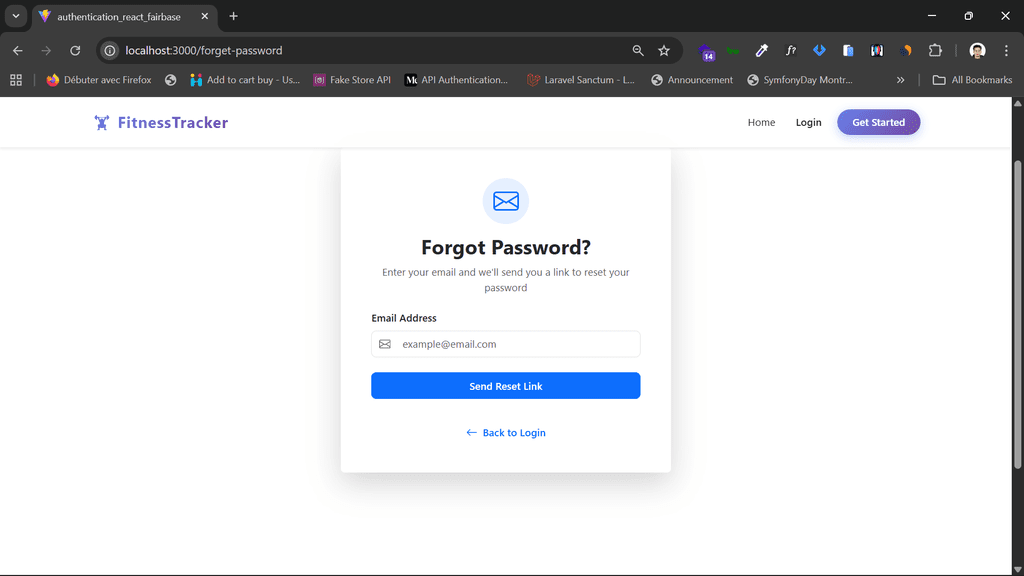1024x576 pixels.
Task: Open the fonts finder extension icon
Action: point(790,51)
